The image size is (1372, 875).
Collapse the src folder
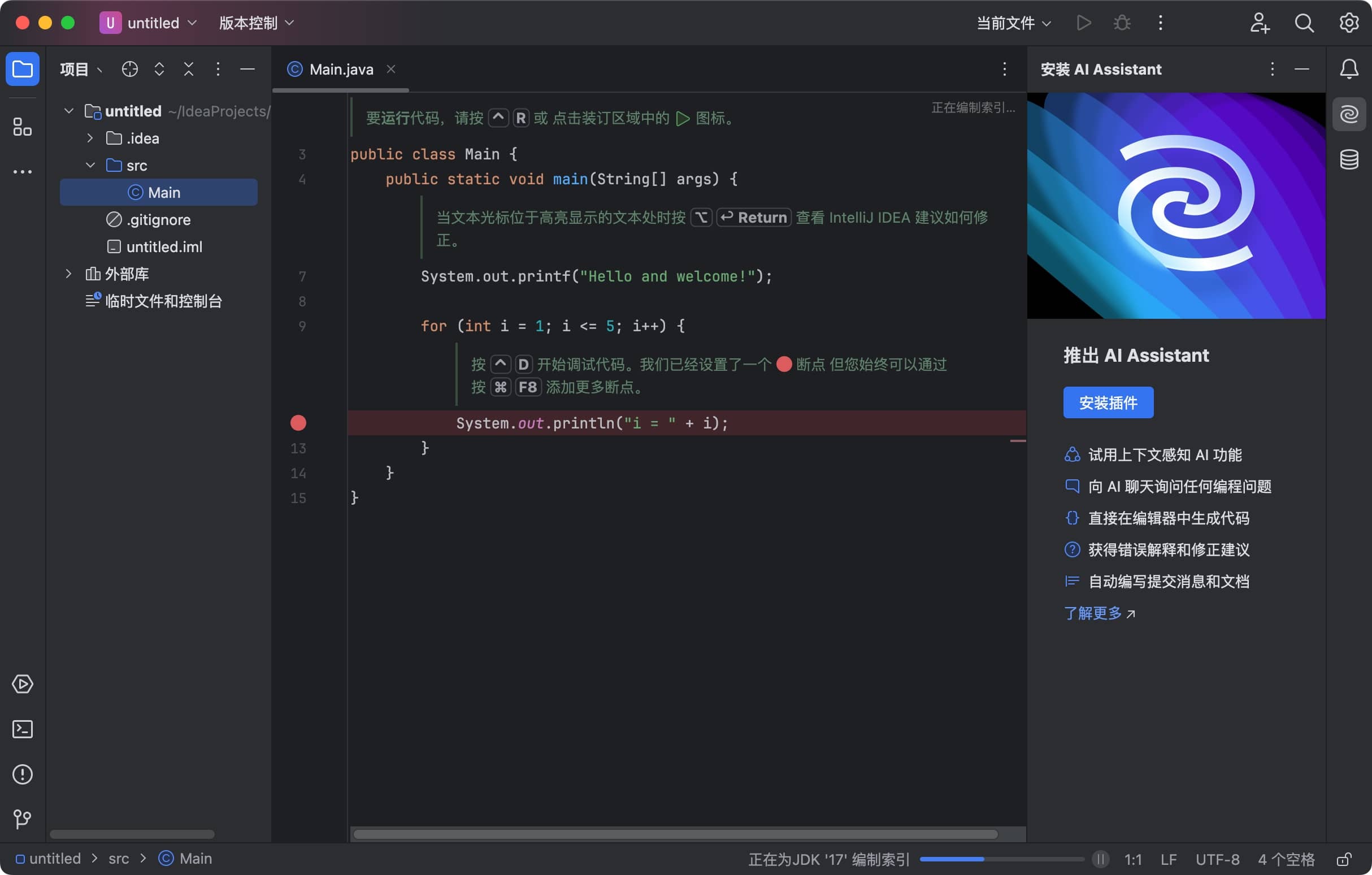point(90,165)
